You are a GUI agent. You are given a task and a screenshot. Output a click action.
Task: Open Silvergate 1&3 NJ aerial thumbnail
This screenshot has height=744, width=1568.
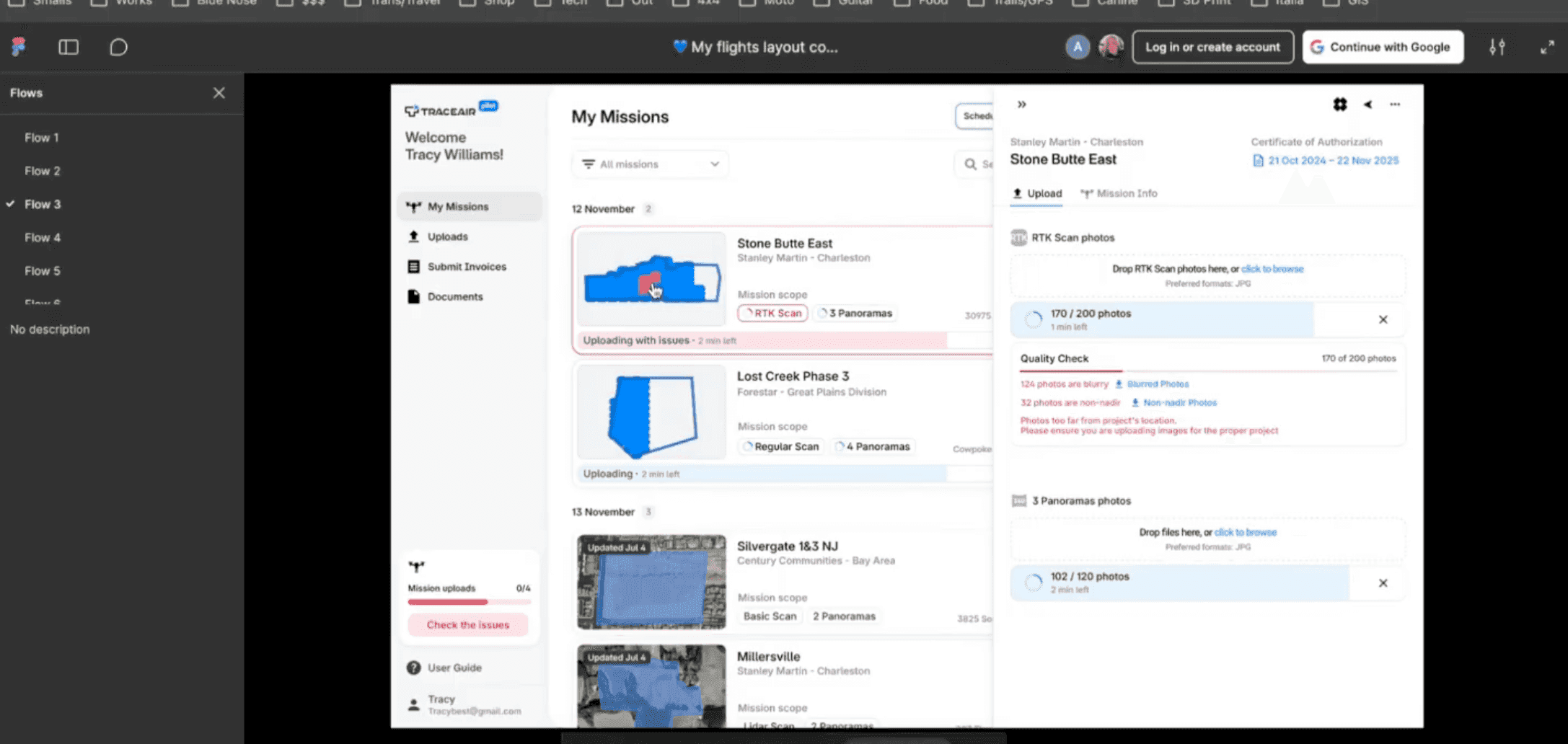tap(651, 582)
